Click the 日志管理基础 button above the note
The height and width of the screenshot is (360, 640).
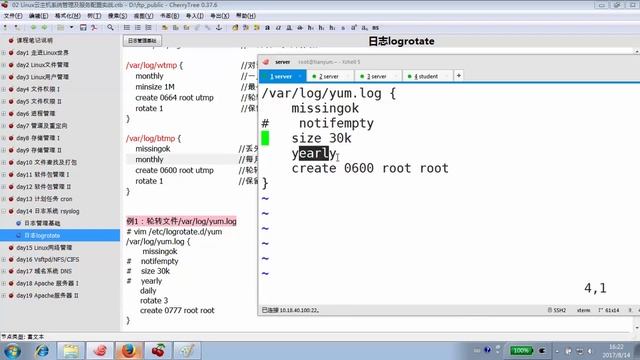pyautogui.click(x=142, y=41)
